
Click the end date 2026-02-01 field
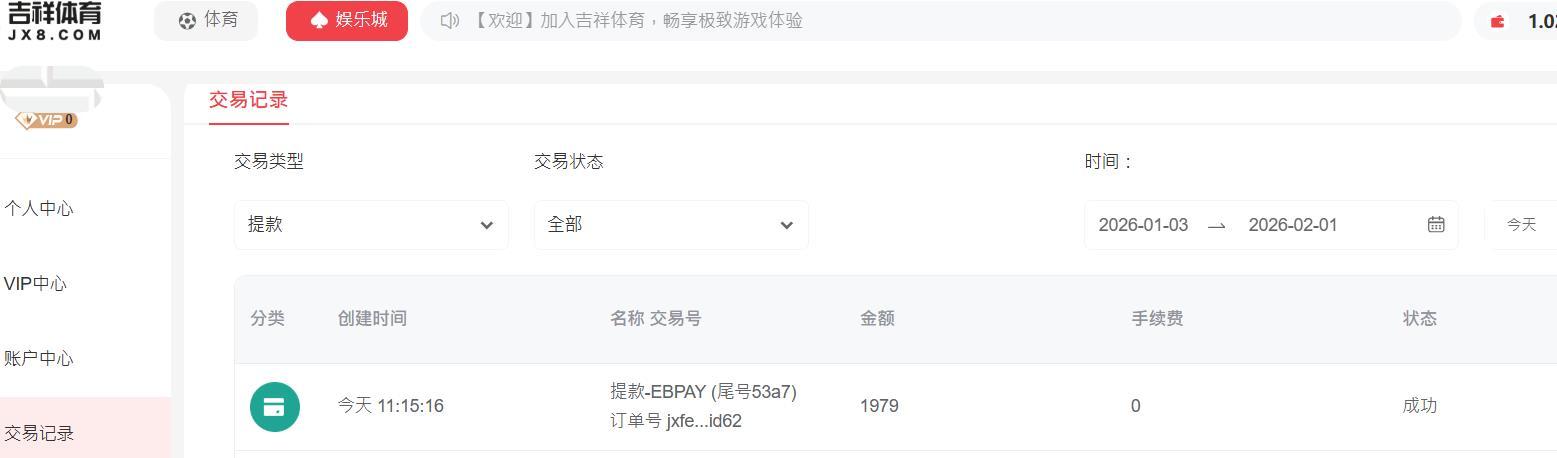pyautogui.click(x=1292, y=225)
